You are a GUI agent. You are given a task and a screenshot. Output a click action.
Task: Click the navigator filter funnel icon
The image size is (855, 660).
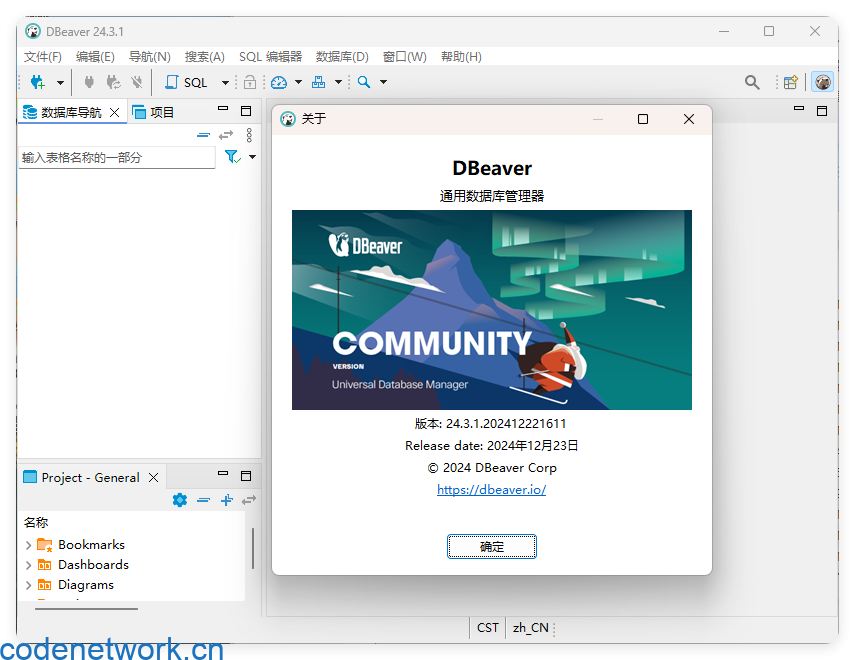(233, 157)
